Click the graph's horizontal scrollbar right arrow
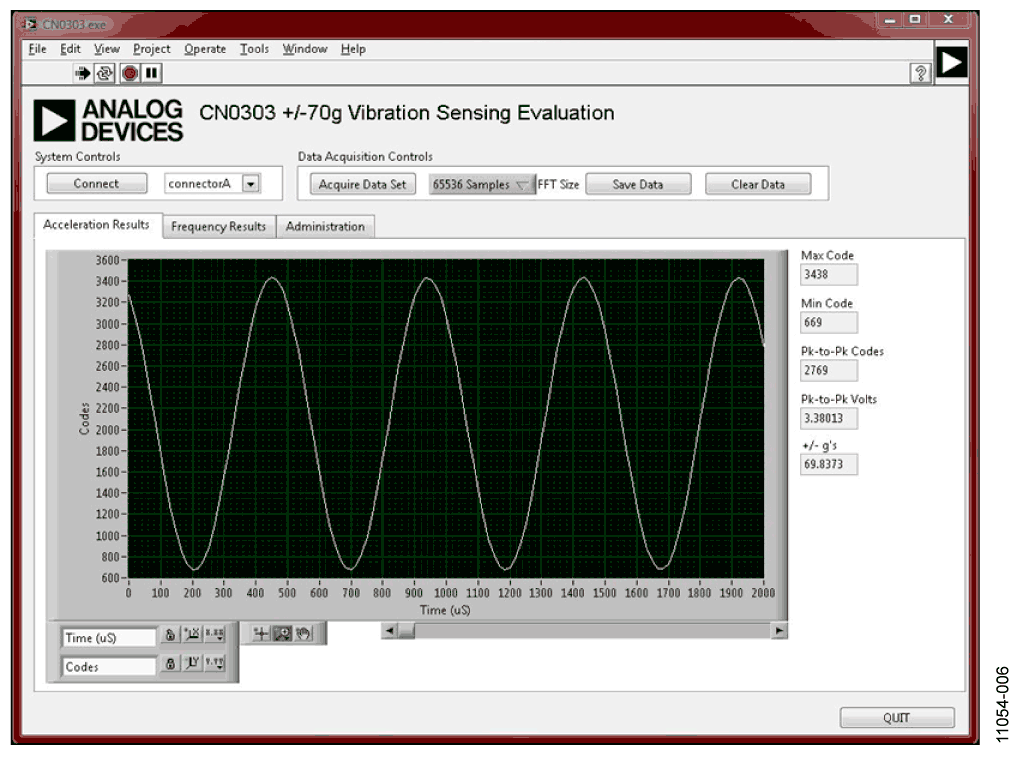The width and height of the screenshot is (1024, 758). (778, 630)
